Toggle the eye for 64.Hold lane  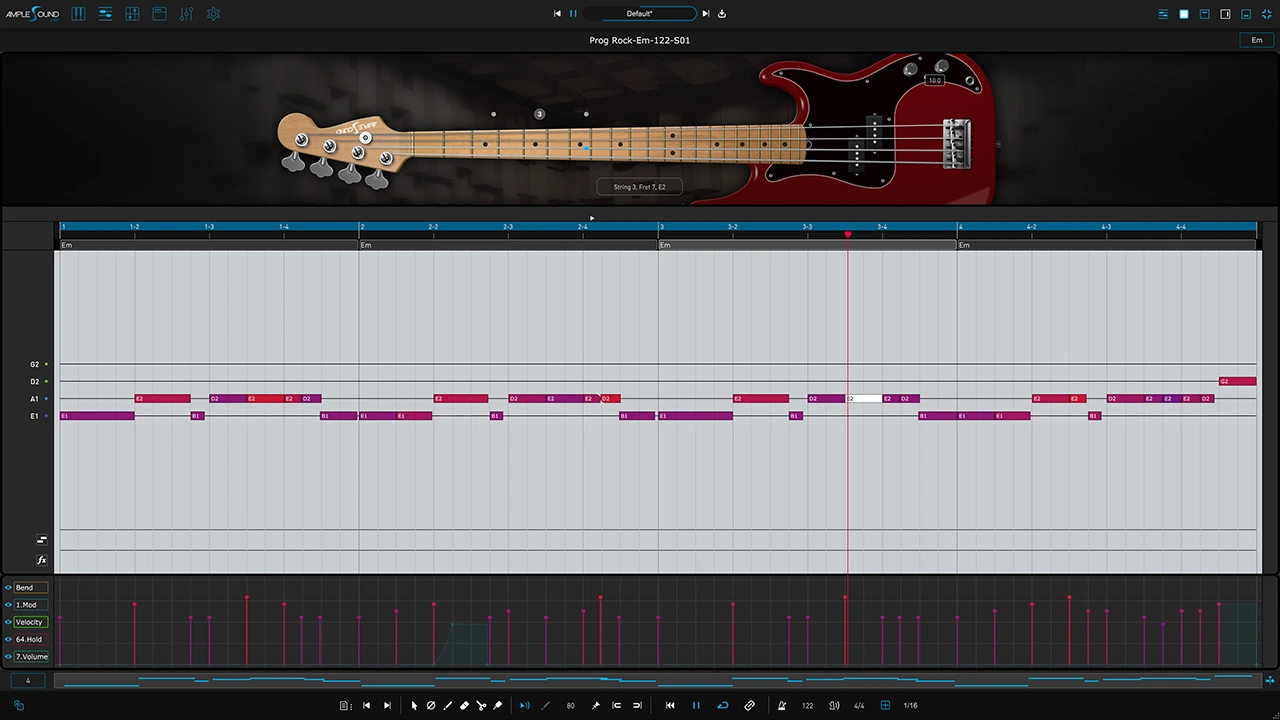tap(9, 639)
